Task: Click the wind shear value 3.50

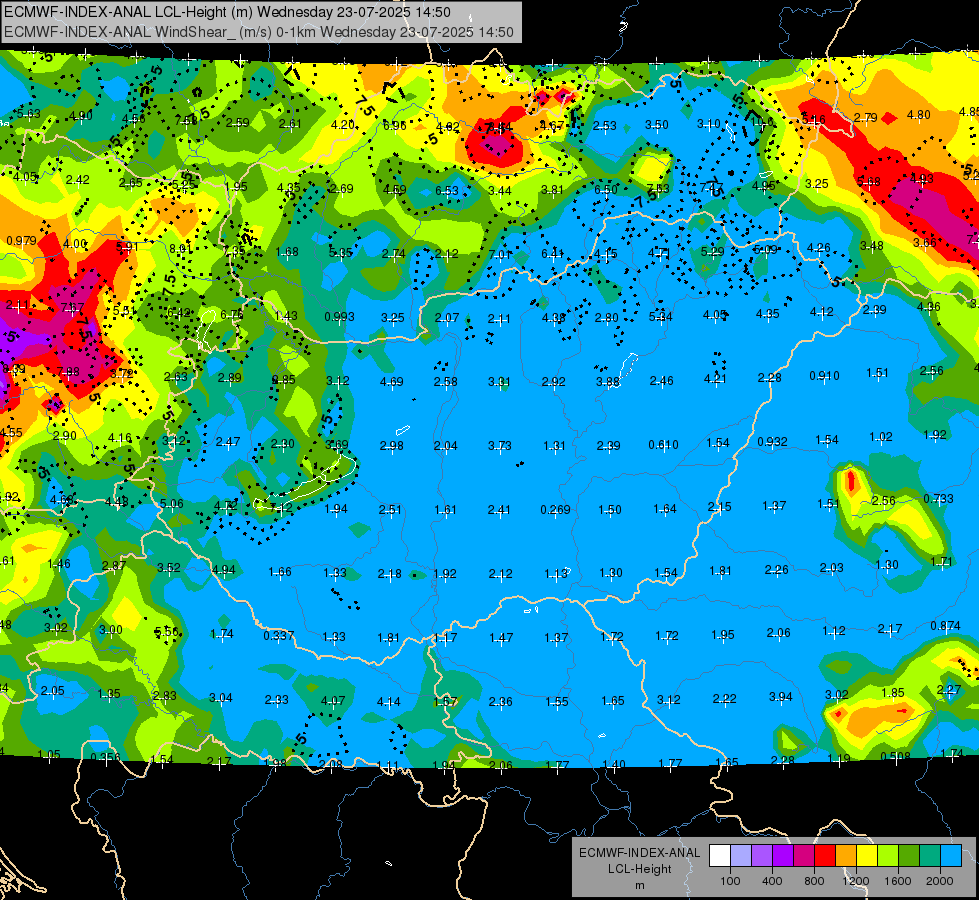Action: (x=657, y=124)
